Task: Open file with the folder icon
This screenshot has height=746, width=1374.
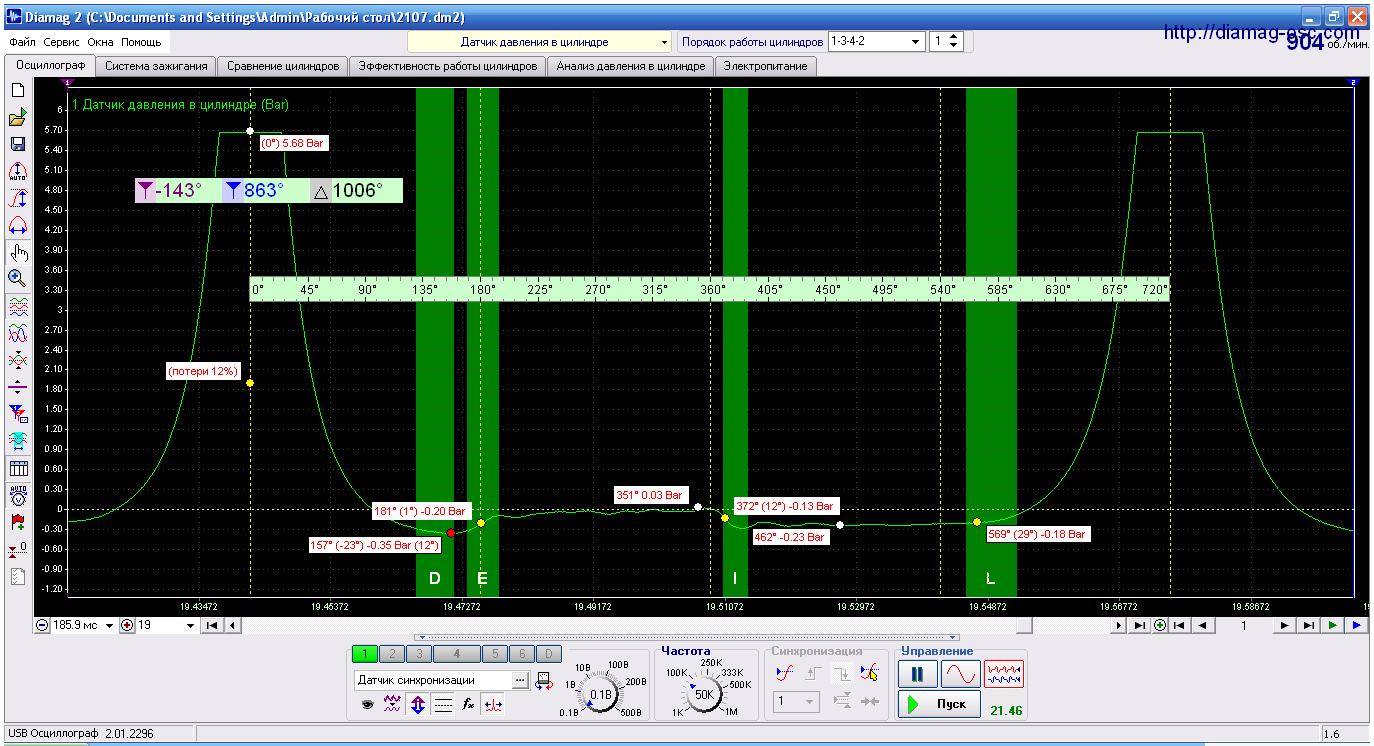Action: [x=17, y=119]
